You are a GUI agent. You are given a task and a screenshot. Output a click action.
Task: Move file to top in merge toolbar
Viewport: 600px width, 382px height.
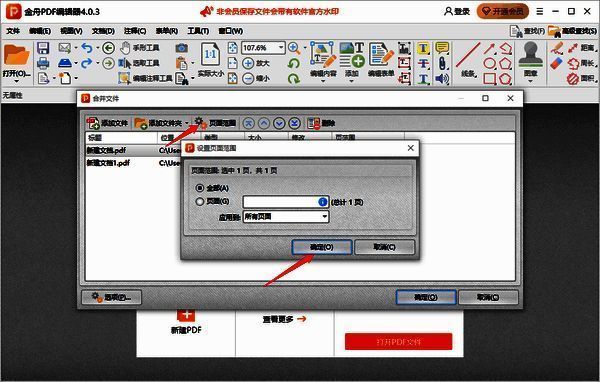(249, 123)
